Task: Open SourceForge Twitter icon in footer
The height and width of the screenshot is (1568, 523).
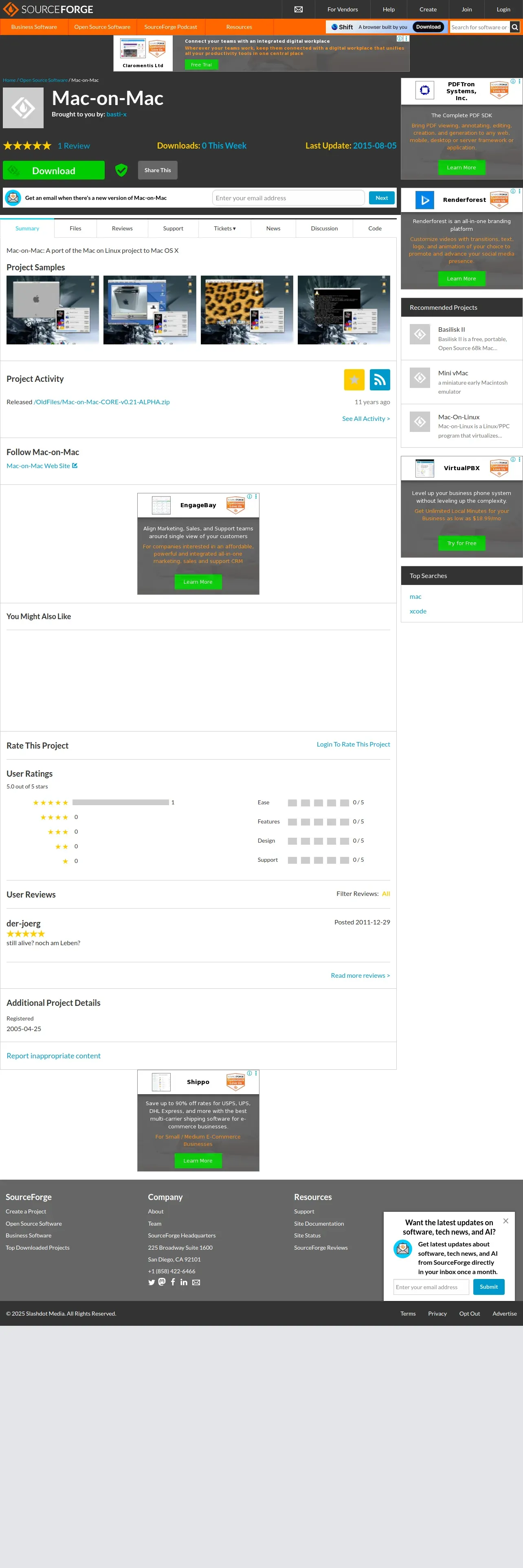Action: pyautogui.click(x=152, y=1282)
